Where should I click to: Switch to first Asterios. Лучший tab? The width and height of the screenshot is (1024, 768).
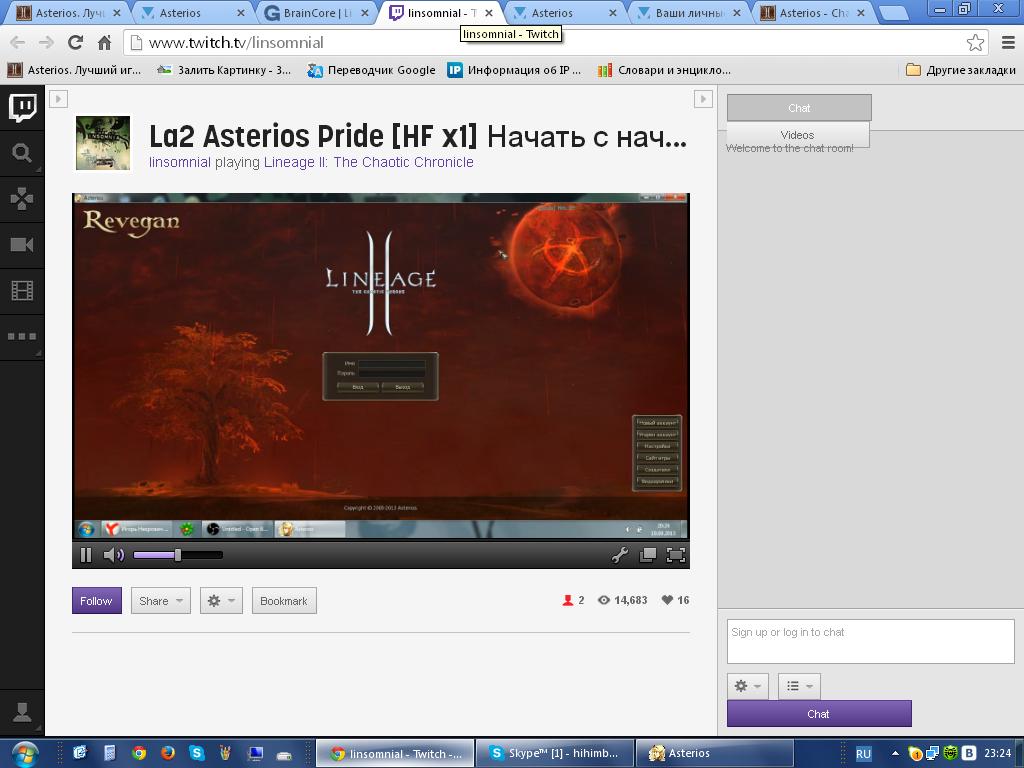click(69, 12)
